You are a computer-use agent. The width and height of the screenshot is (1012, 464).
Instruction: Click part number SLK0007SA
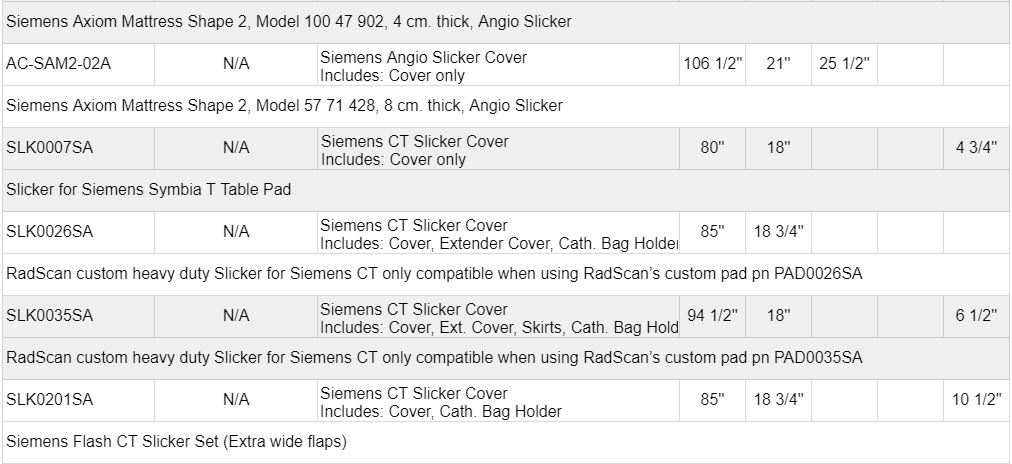[x=49, y=148]
